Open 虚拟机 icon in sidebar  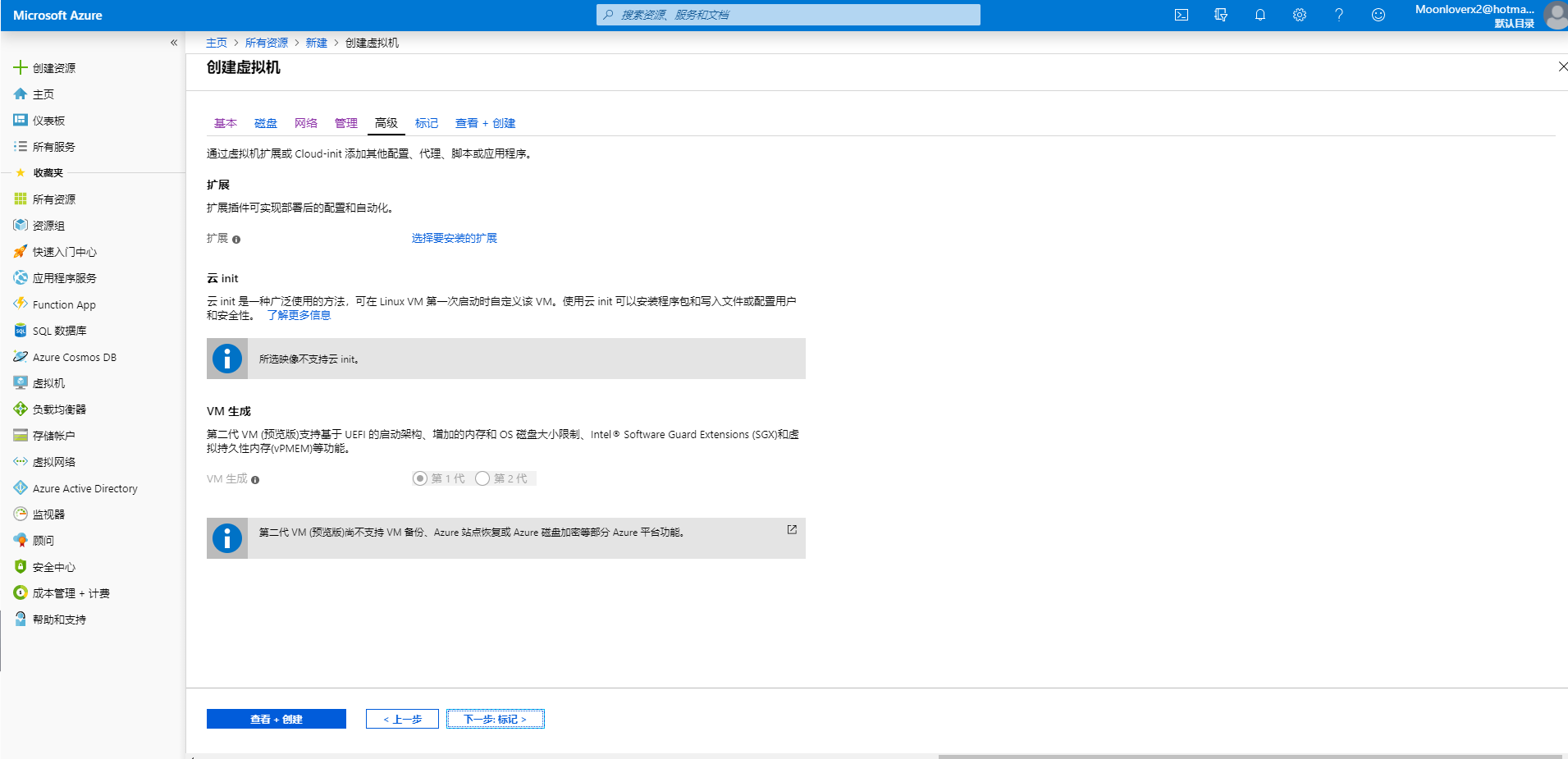pyautogui.click(x=21, y=382)
